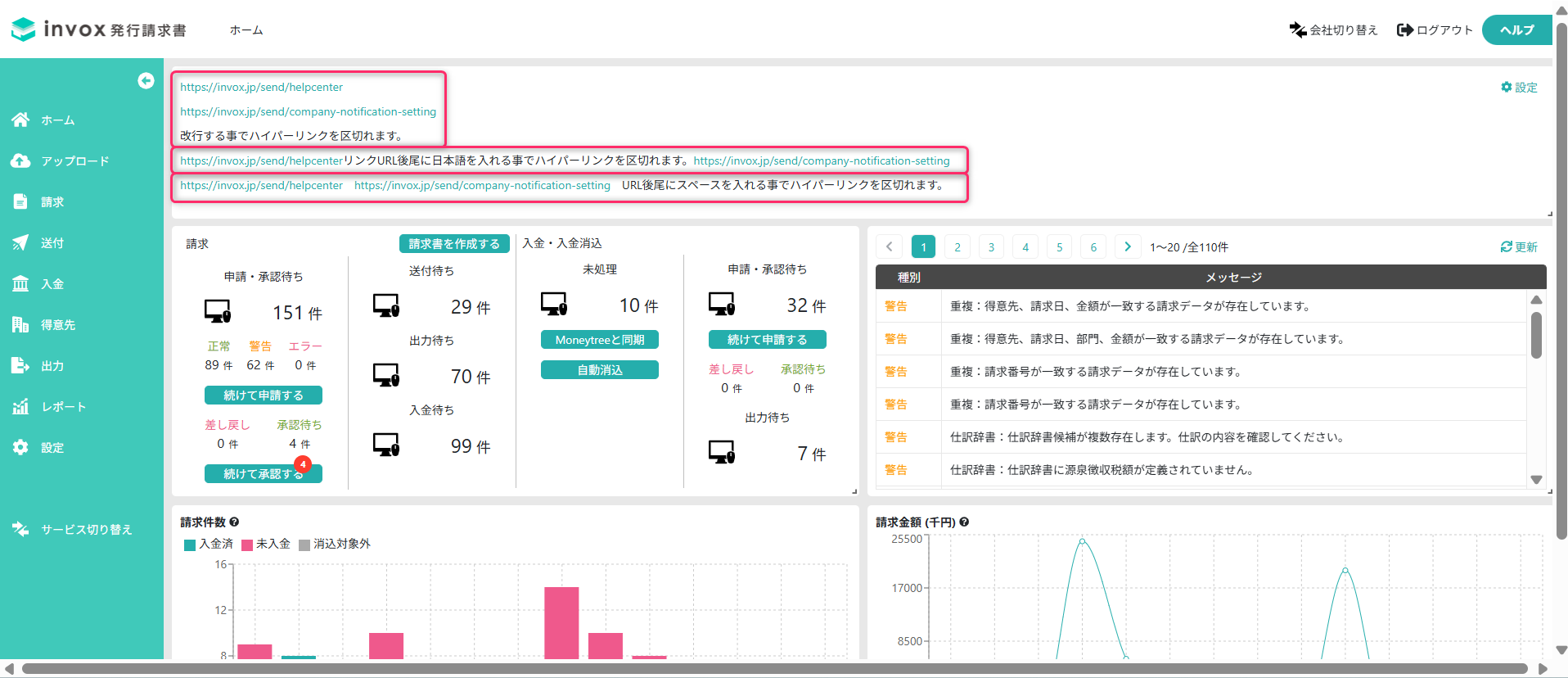The image size is (1568, 678).
Task: Open the アップロード cloud icon in sidebar
Action: pos(20,161)
